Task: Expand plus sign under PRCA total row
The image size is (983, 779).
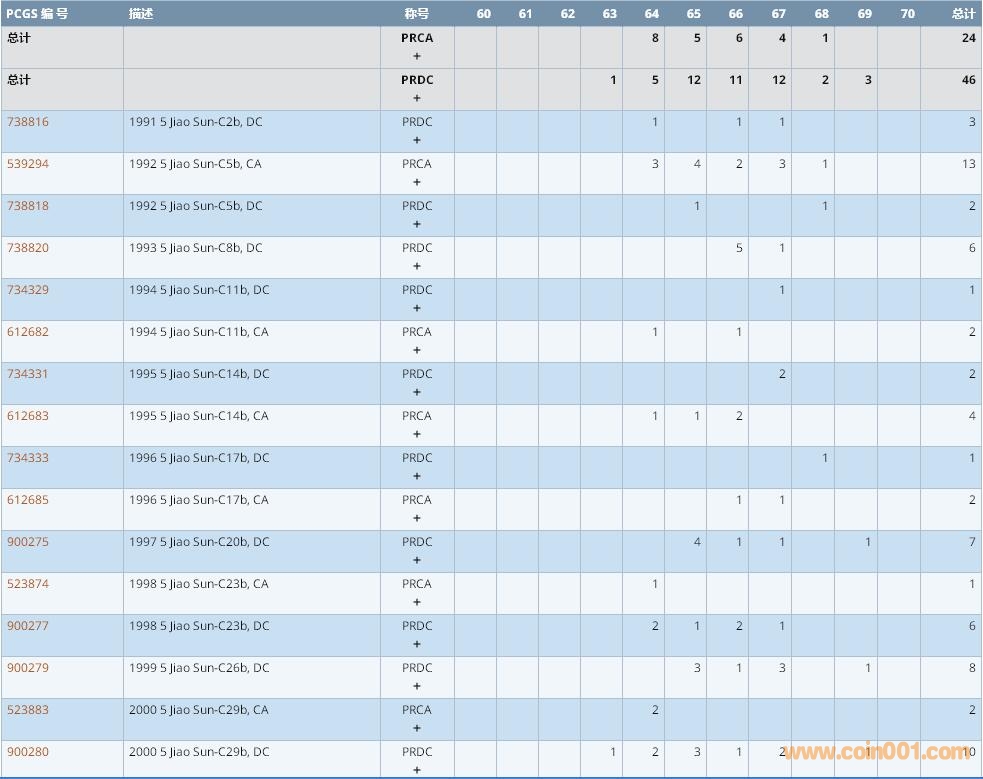Action: pyautogui.click(x=417, y=56)
